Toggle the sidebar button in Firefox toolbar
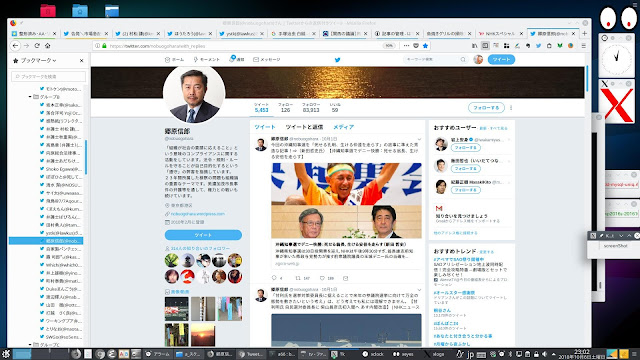Screen dimensions: 640x360 (485, 46)
